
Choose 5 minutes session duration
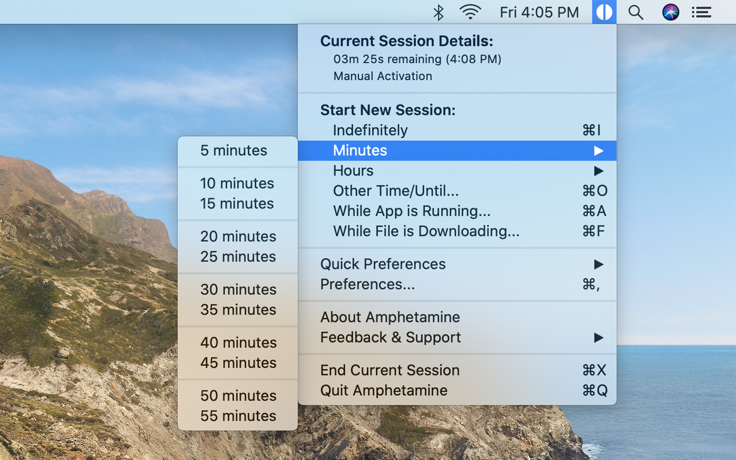coord(238,151)
